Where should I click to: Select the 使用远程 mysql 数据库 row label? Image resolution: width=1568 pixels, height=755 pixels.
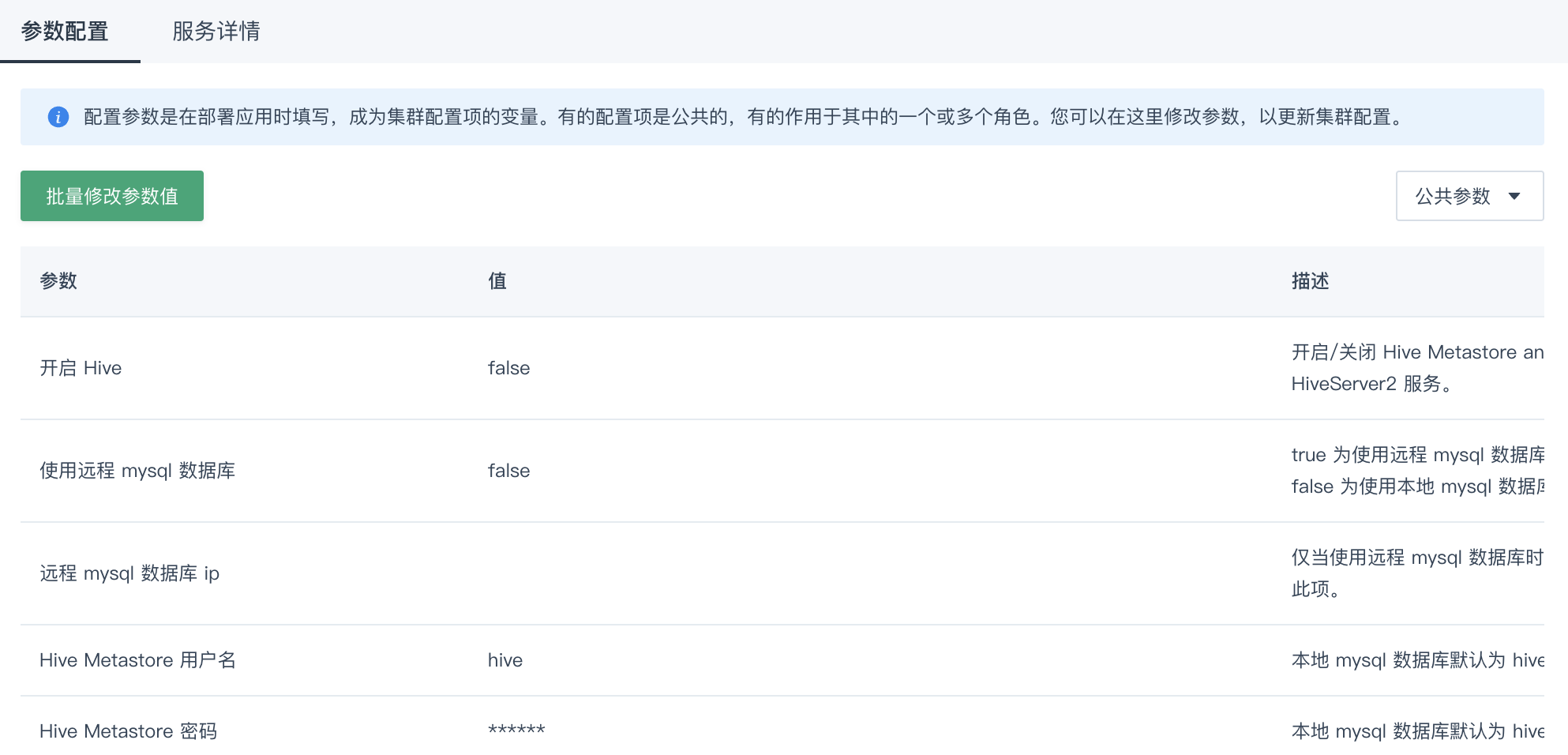[x=137, y=471]
